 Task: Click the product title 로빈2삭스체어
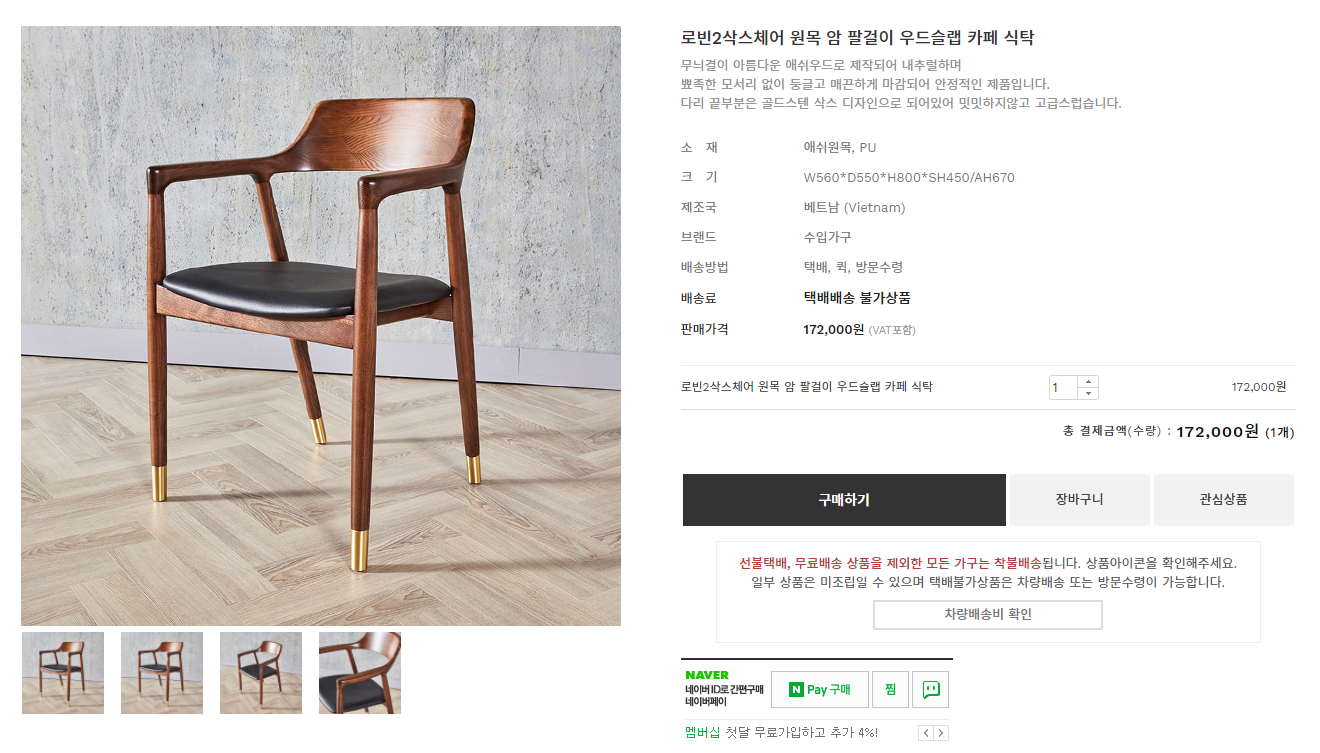click(857, 38)
